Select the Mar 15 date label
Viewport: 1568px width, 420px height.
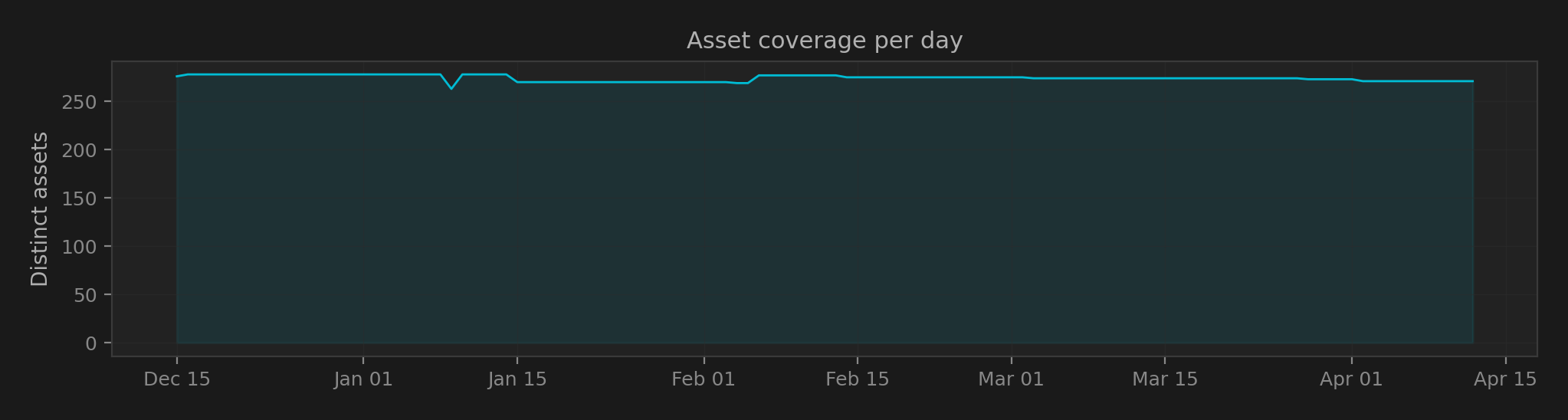coord(1165,379)
